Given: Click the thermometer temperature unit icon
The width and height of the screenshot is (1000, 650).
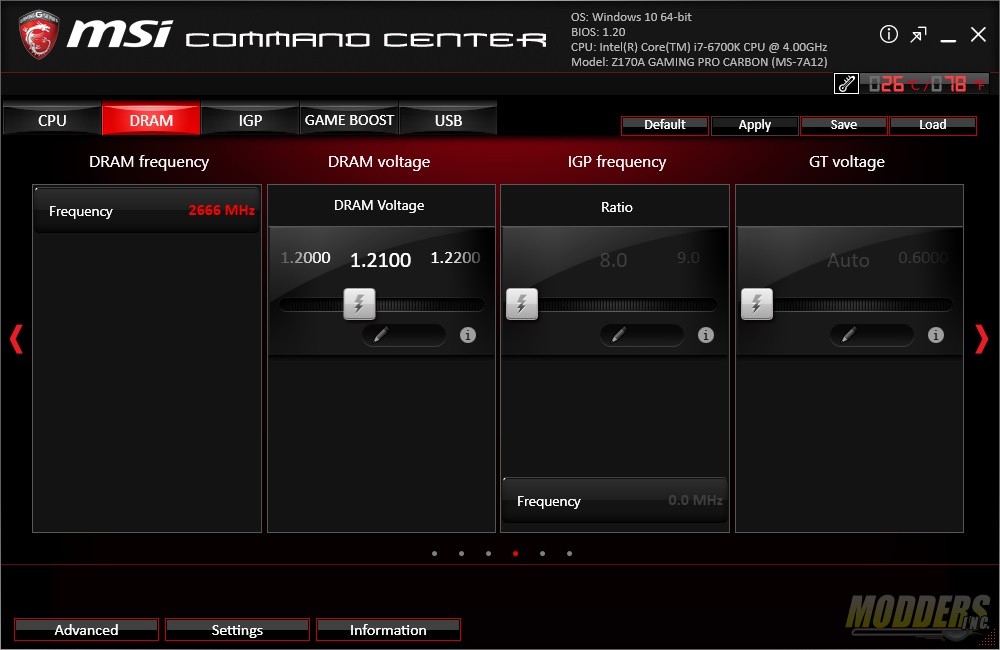Looking at the screenshot, I should (846, 84).
